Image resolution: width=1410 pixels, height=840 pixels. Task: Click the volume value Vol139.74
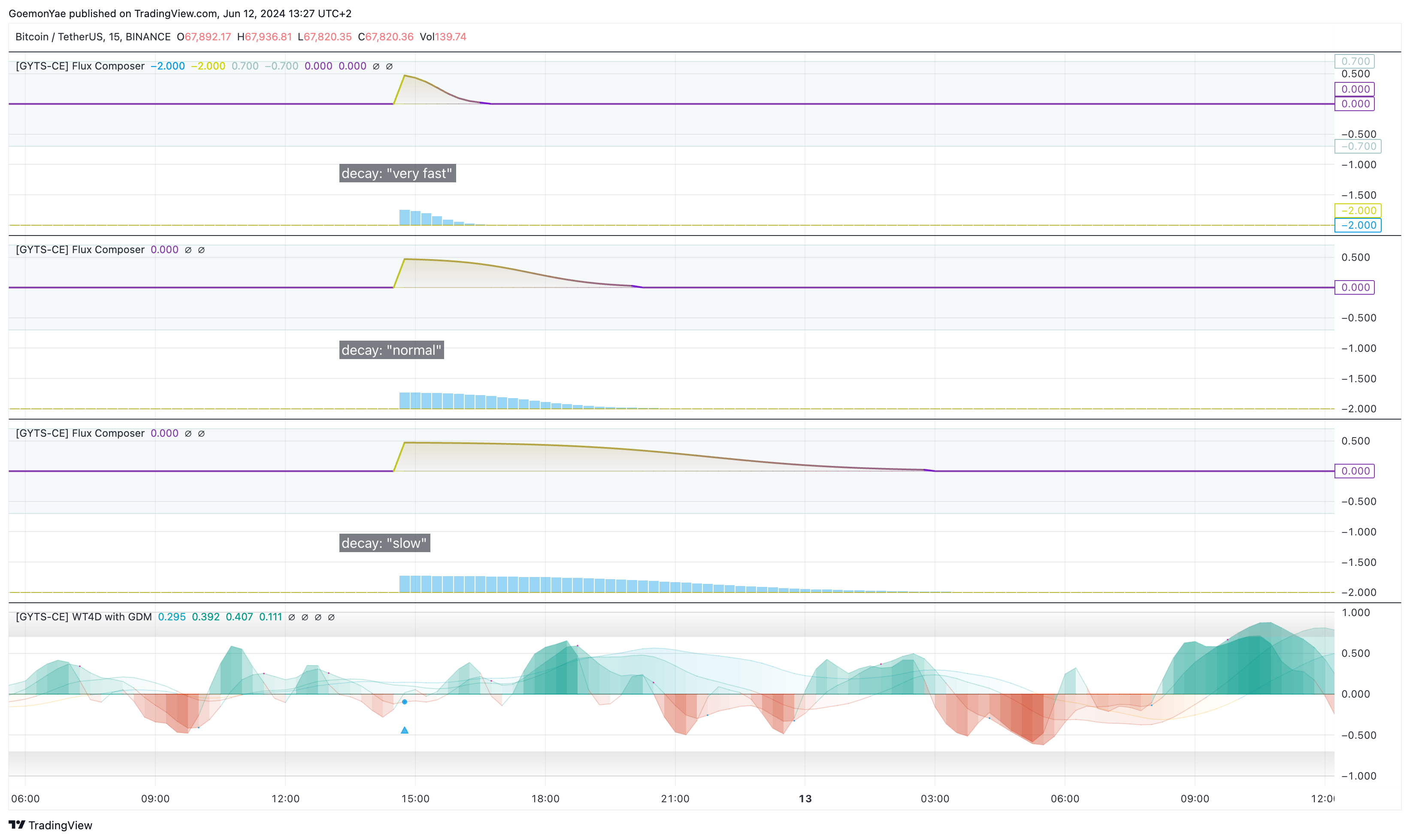coord(443,37)
